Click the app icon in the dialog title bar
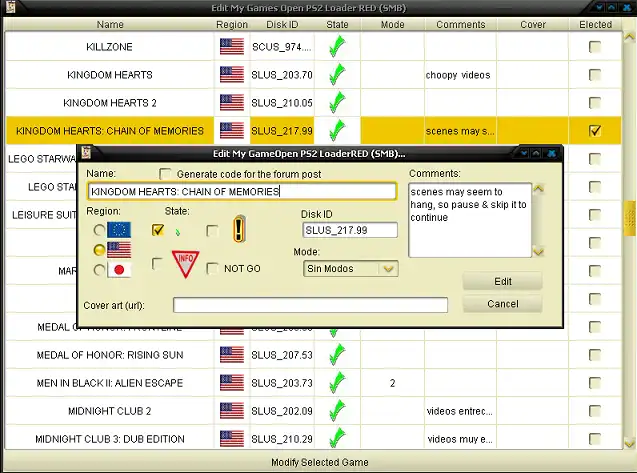Image resolution: width=637 pixels, height=473 pixels. 86,153
